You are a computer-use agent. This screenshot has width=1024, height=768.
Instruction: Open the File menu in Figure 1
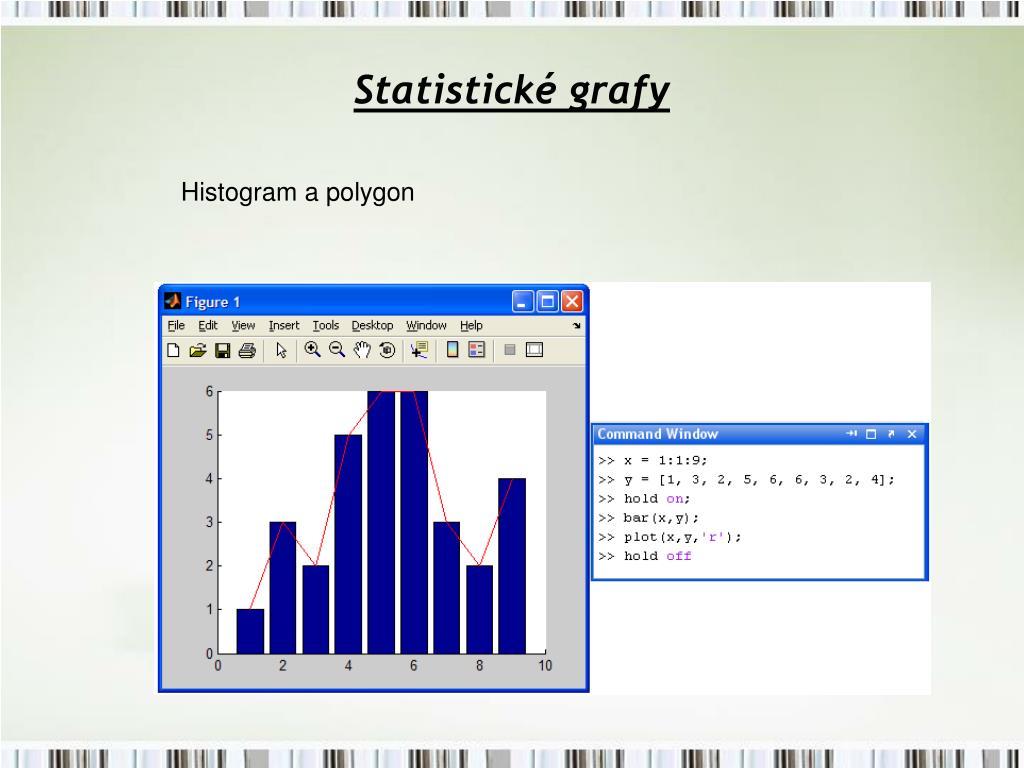(176, 325)
